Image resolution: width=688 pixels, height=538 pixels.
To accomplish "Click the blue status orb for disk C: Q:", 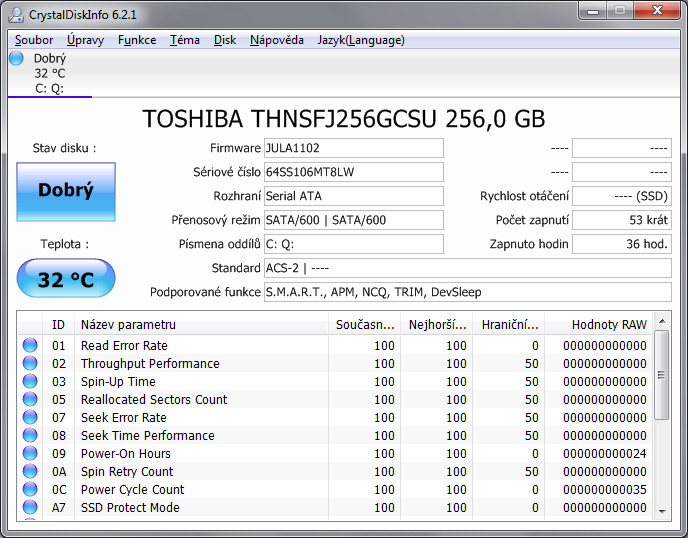I will point(17,59).
